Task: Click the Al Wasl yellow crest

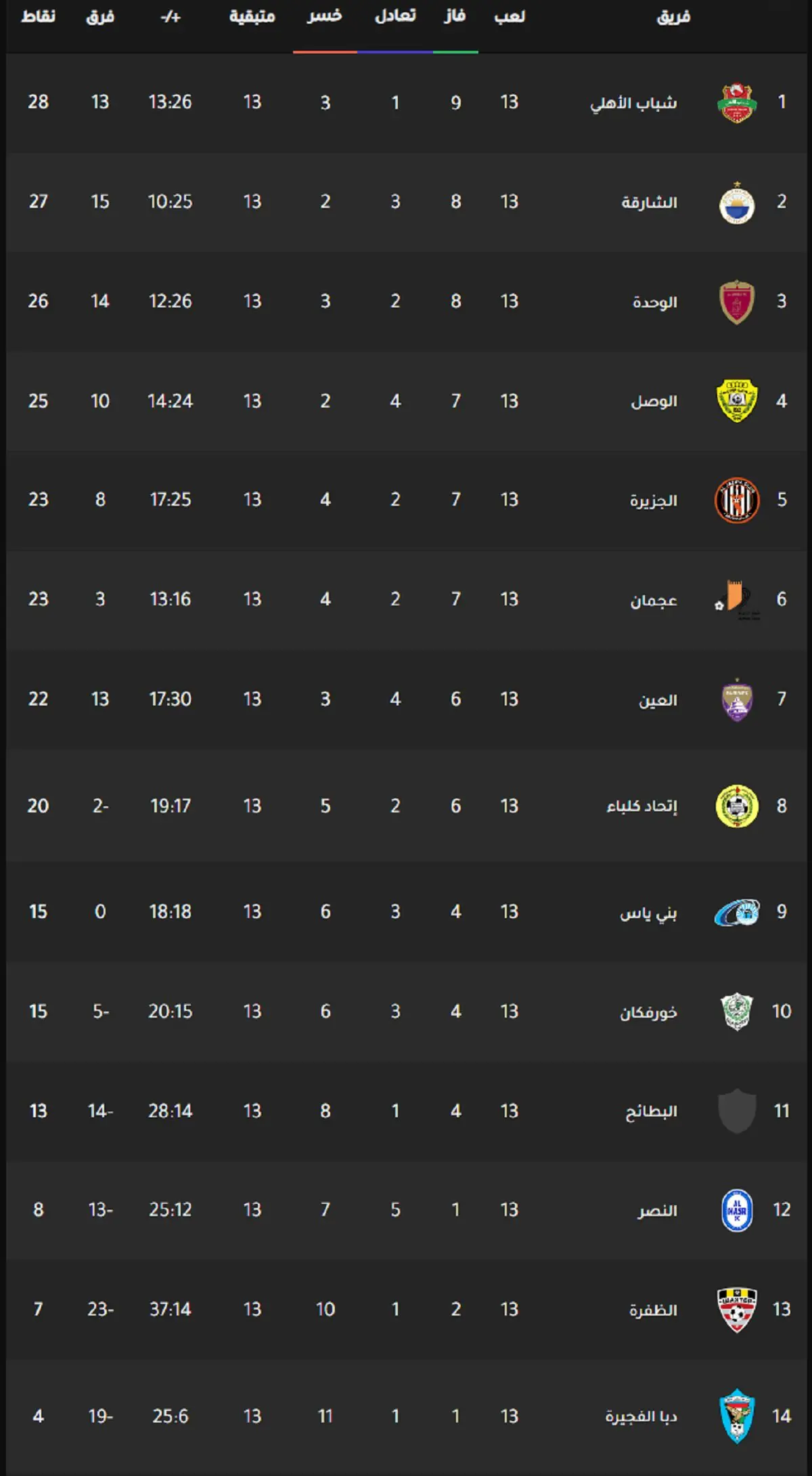Action: point(737,401)
